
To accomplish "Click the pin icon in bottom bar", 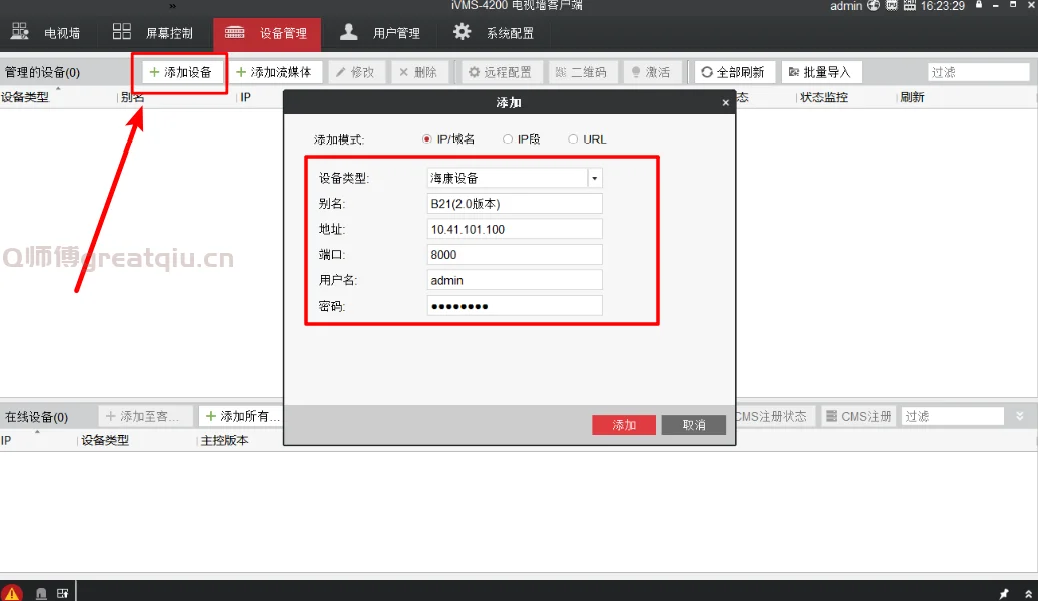I will pos(1004,593).
